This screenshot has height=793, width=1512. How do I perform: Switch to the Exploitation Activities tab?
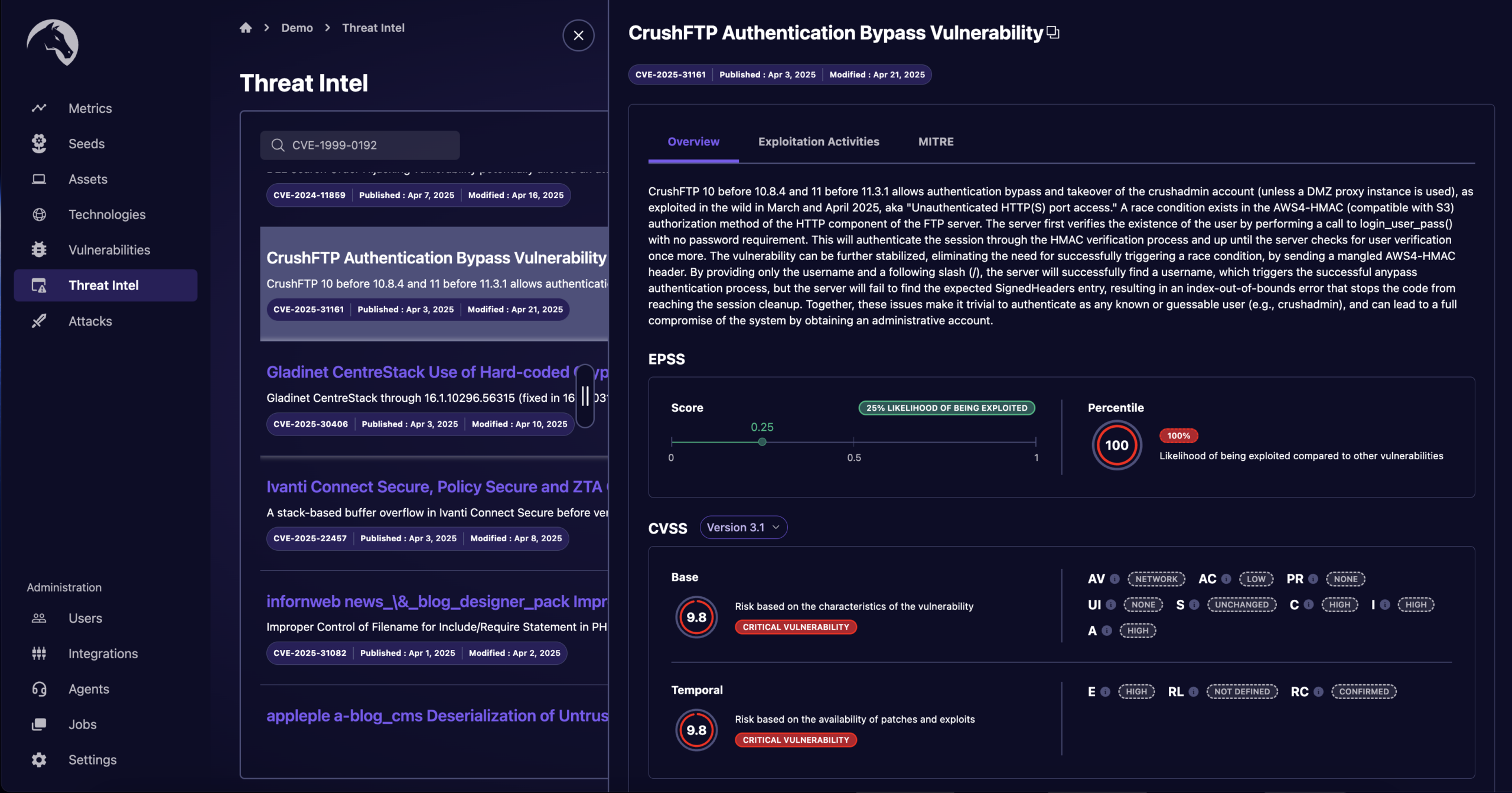(819, 142)
